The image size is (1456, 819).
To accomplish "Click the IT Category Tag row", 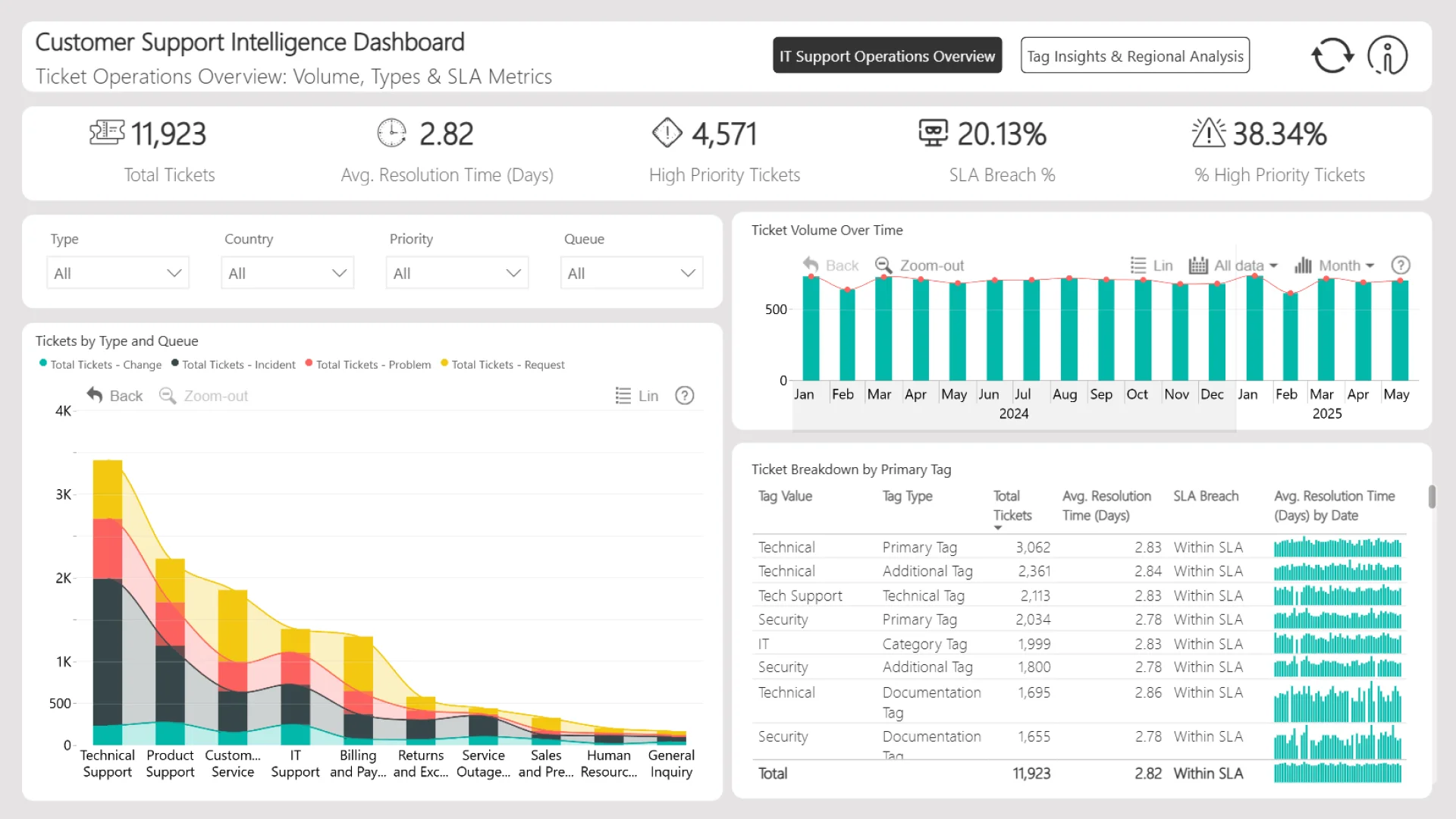I will point(1079,644).
